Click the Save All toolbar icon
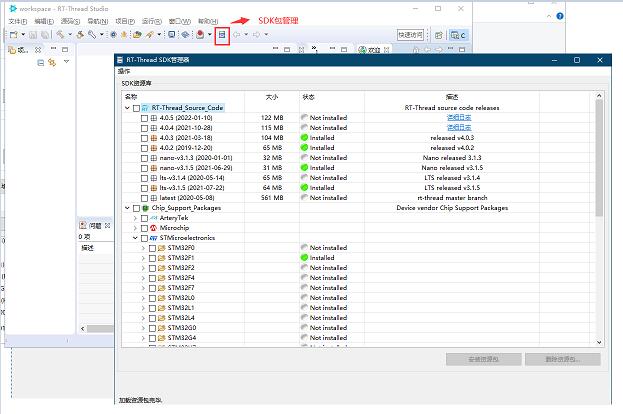Screen dimensions: 623x414 (45, 35)
